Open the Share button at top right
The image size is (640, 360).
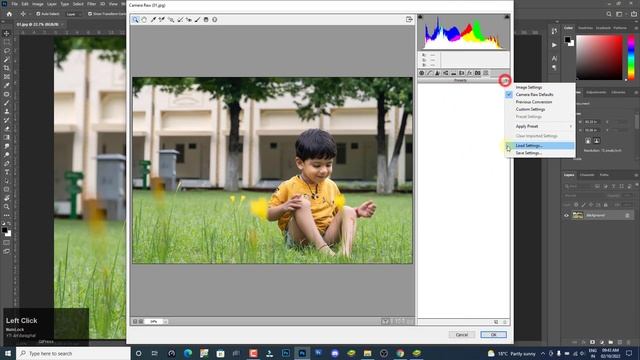click(x=634, y=14)
